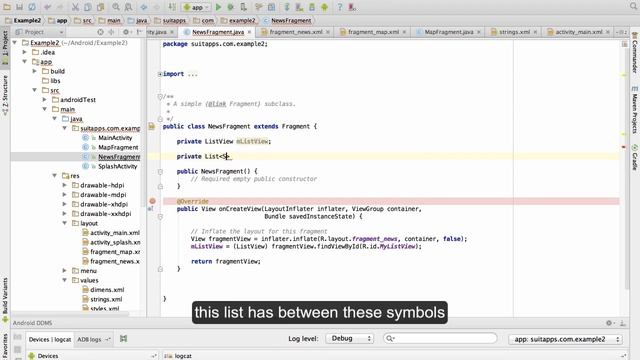Click the restart icon beside ADB logs
This screenshot has width=640, height=360.
[123, 338]
